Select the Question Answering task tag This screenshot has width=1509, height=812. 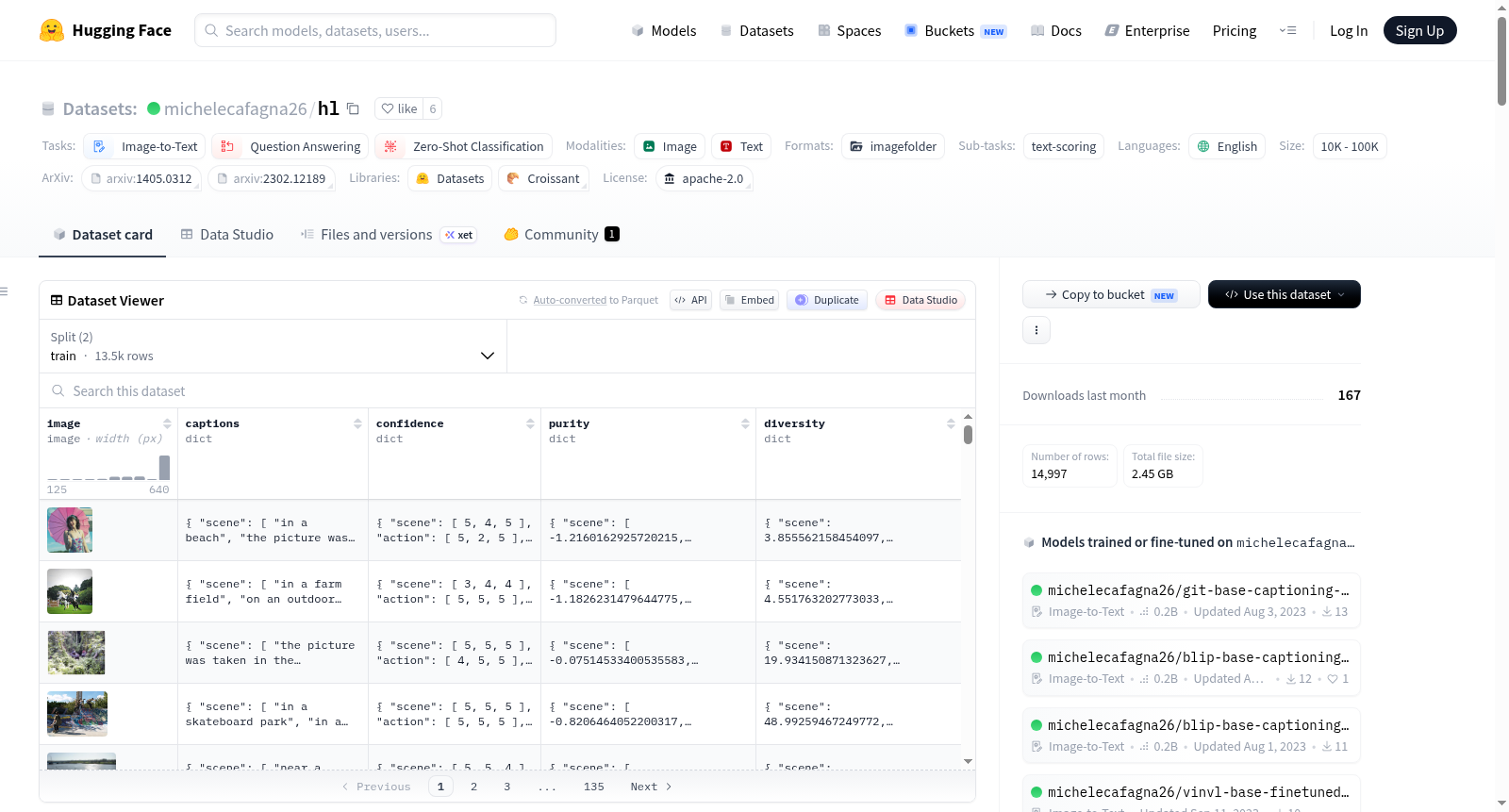pyautogui.click(x=290, y=146)
